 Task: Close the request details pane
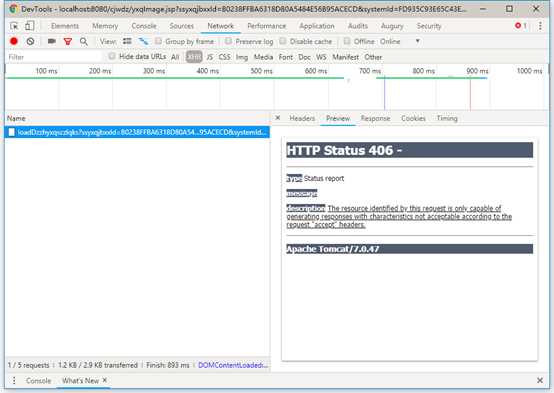click(278, 118)
